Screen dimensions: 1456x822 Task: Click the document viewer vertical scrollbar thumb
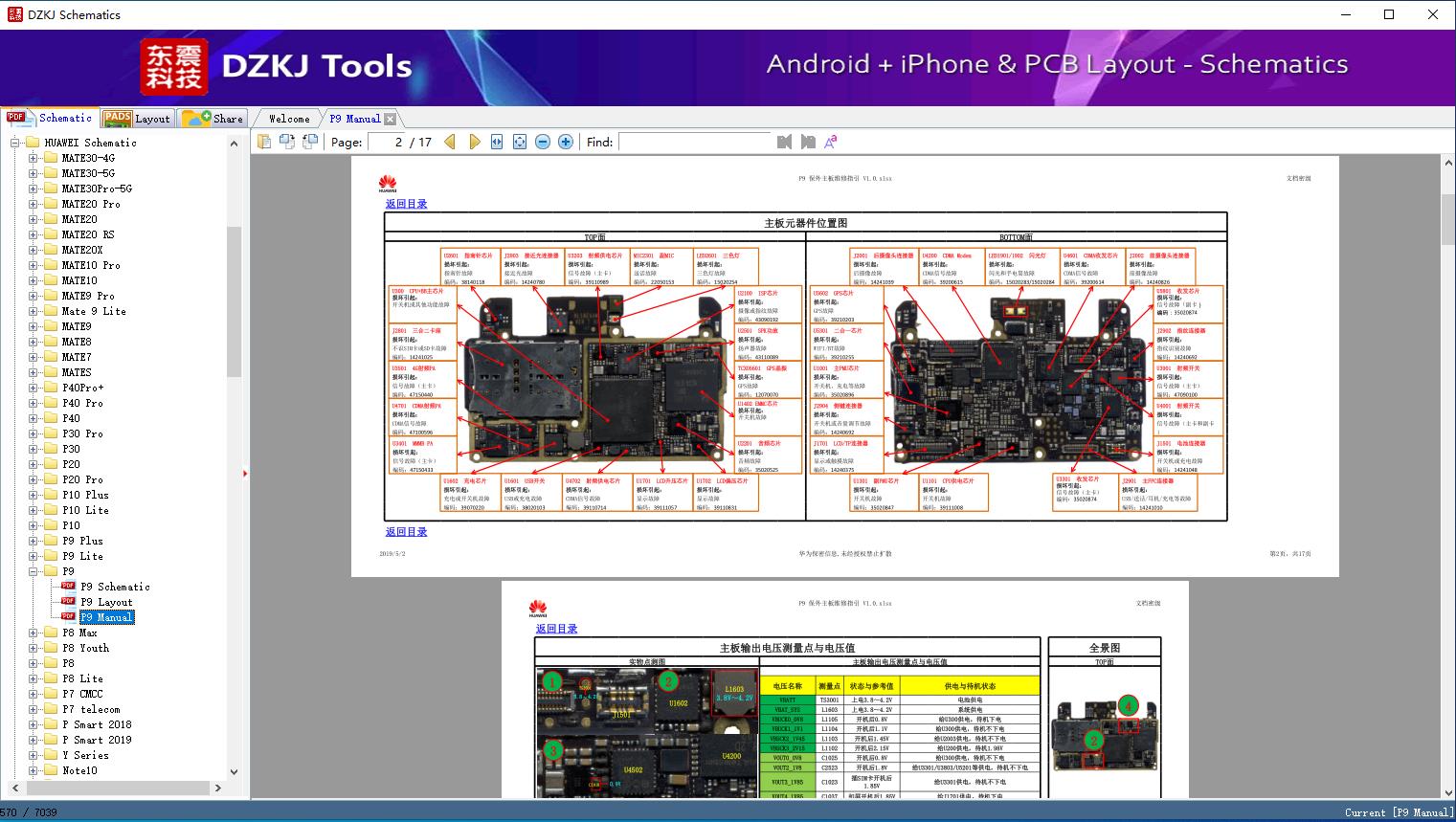click(1448, 218)
